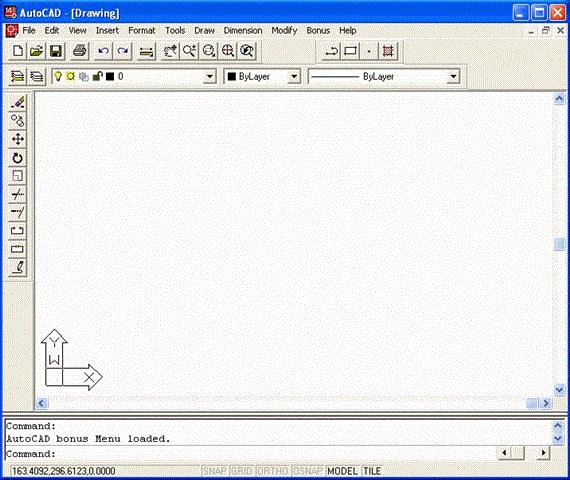Click the Match Properties toolbar icon

(x=146, y=51)
